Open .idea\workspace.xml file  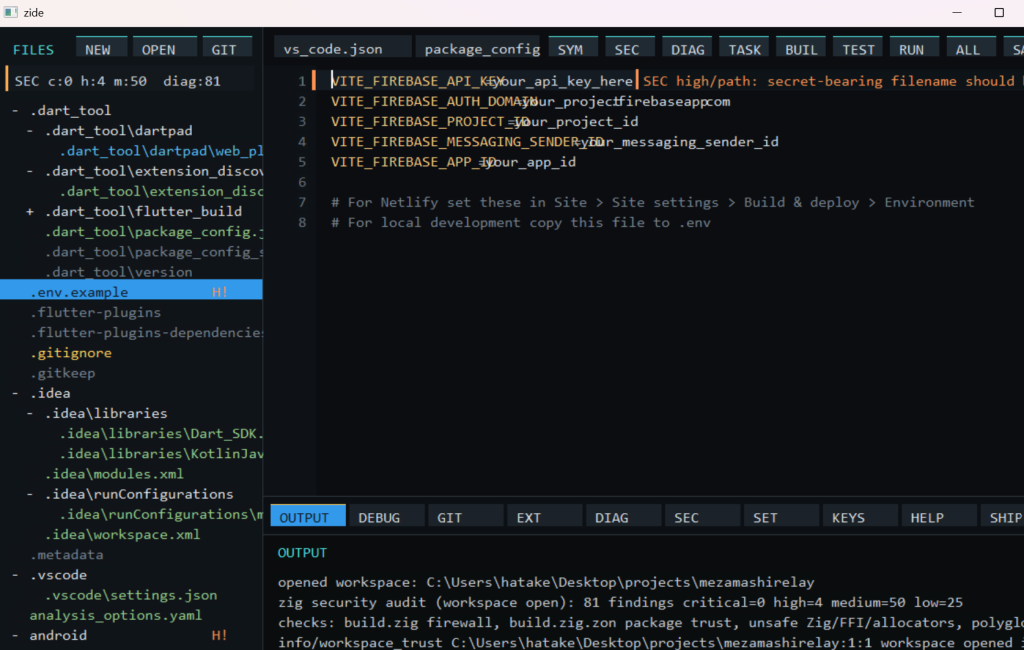pos(123,534)
